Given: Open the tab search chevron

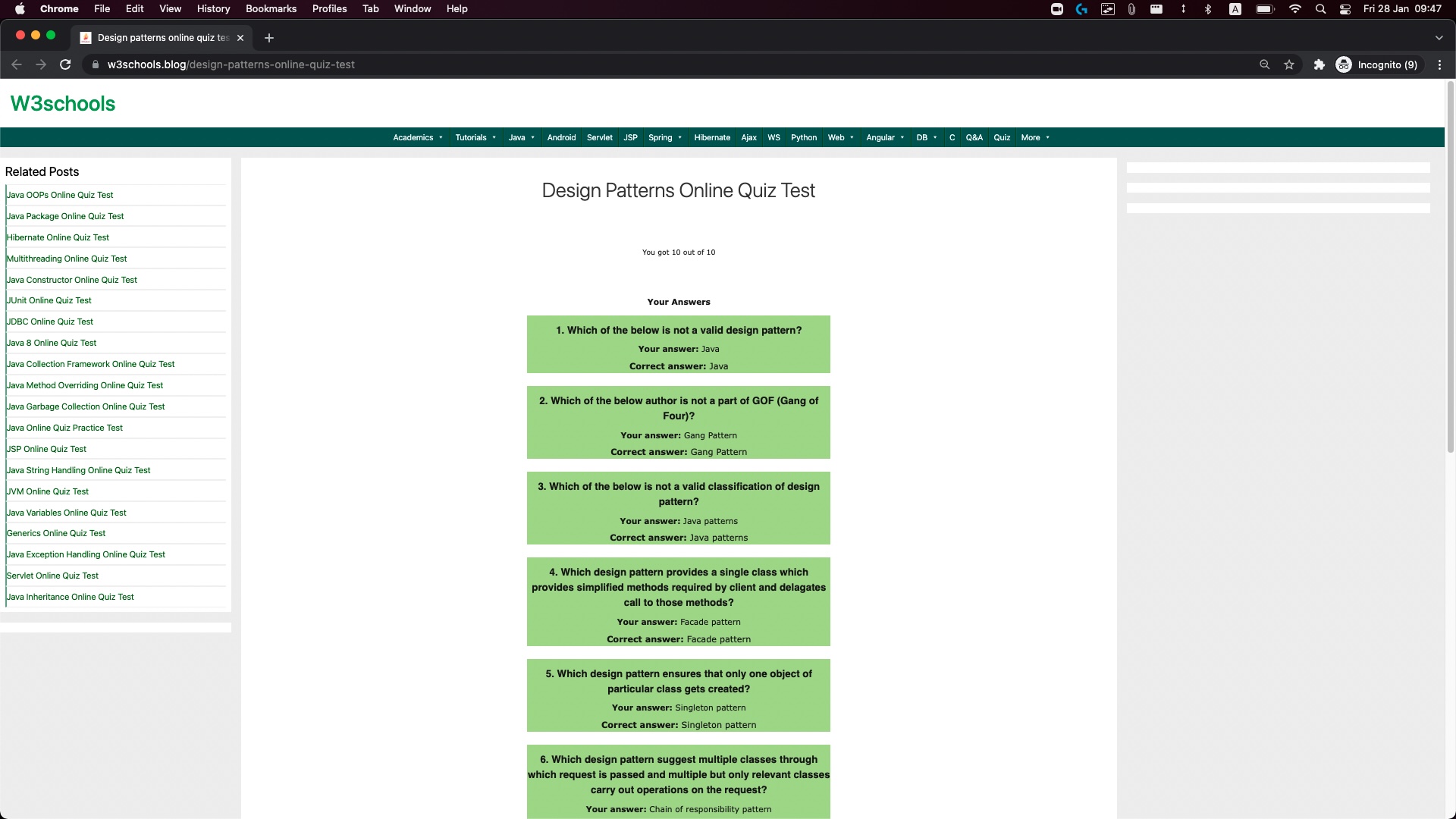Looking at the screenshot, I should click(1439, 38).
